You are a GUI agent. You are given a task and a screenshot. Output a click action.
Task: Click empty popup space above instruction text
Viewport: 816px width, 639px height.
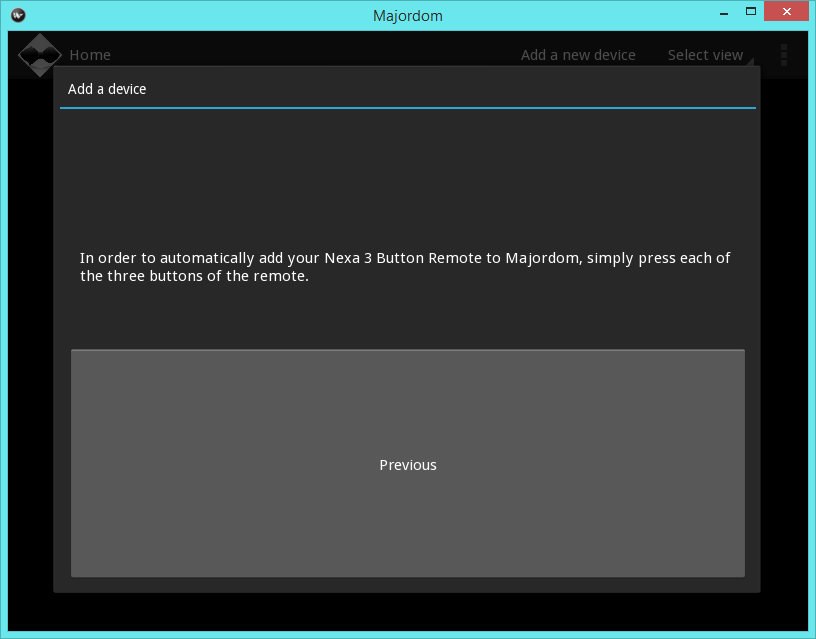pyautogui.click(x=407, y=175)
